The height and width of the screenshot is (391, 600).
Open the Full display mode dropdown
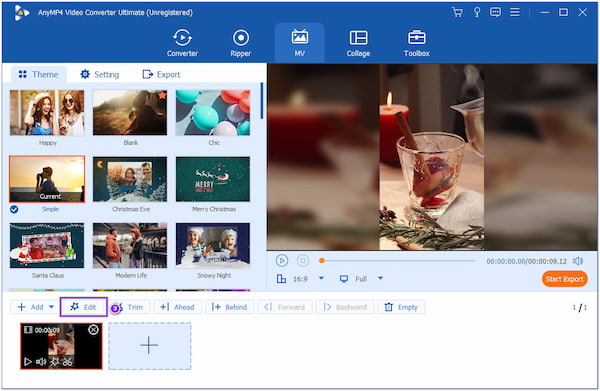(x=380, y=278)
